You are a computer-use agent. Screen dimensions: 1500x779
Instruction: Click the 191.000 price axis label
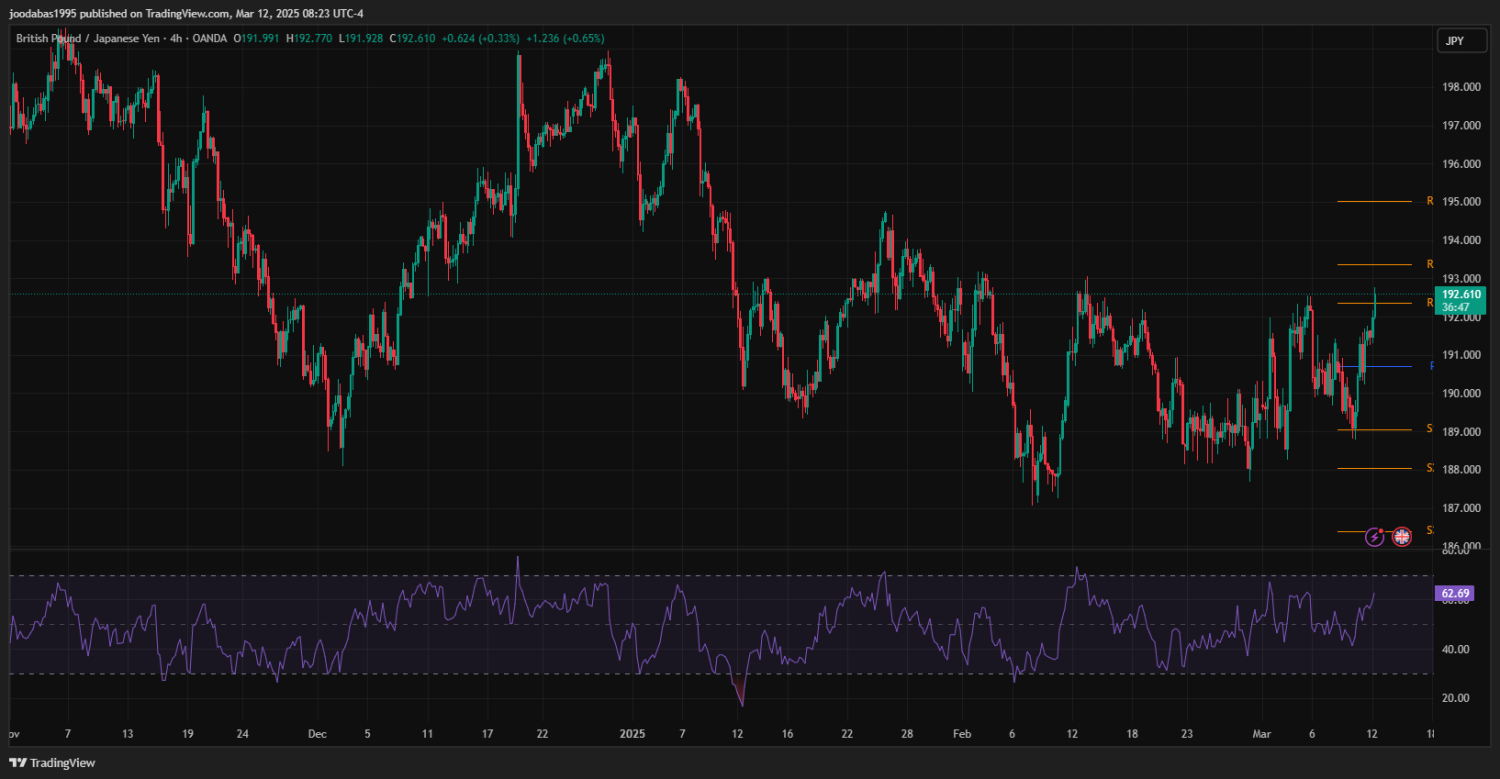(x=1460, y=355)
